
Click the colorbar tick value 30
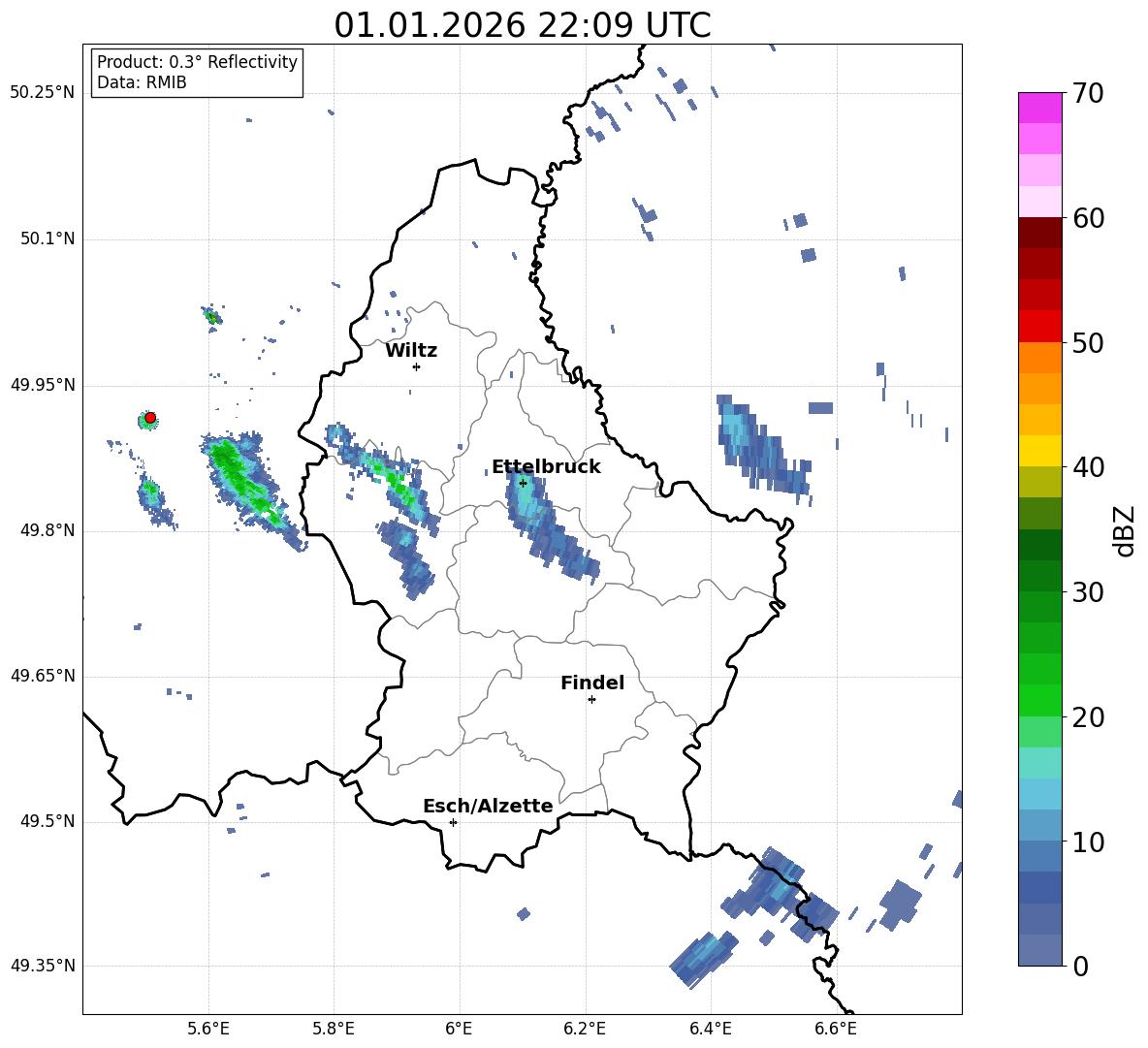(x=1088, y=592)
